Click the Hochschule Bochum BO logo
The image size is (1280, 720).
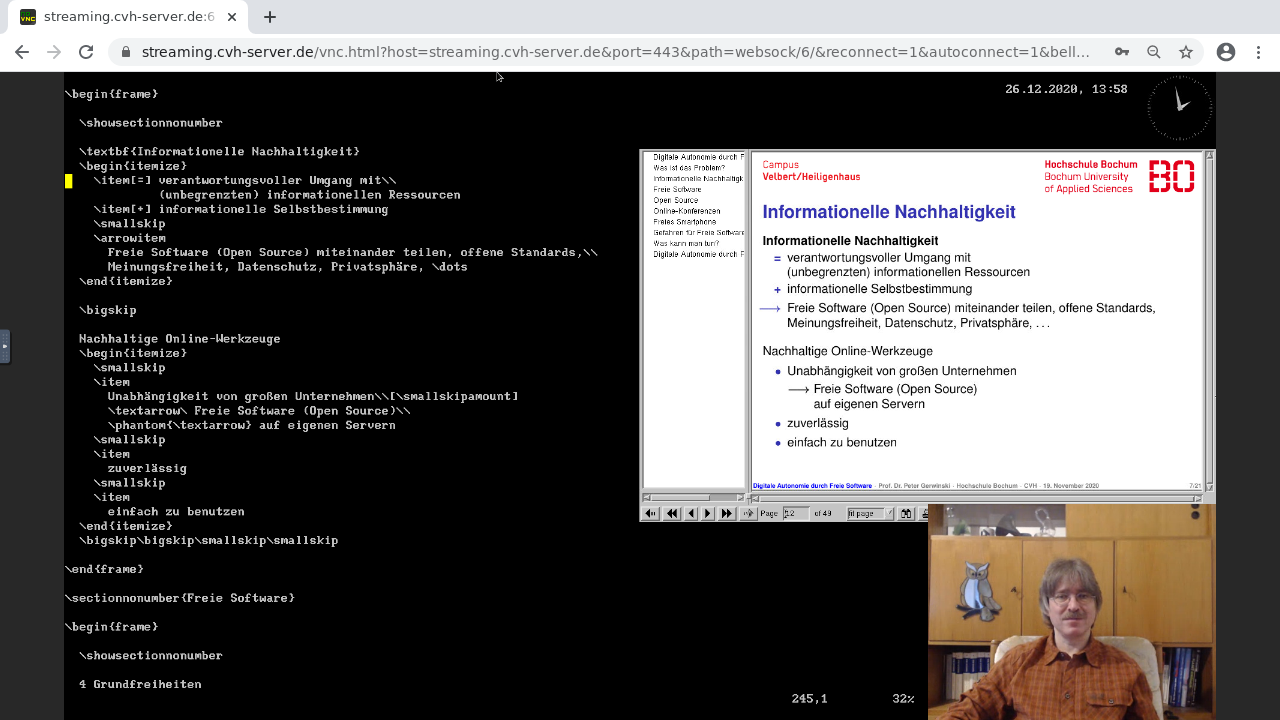[1171, 176]
